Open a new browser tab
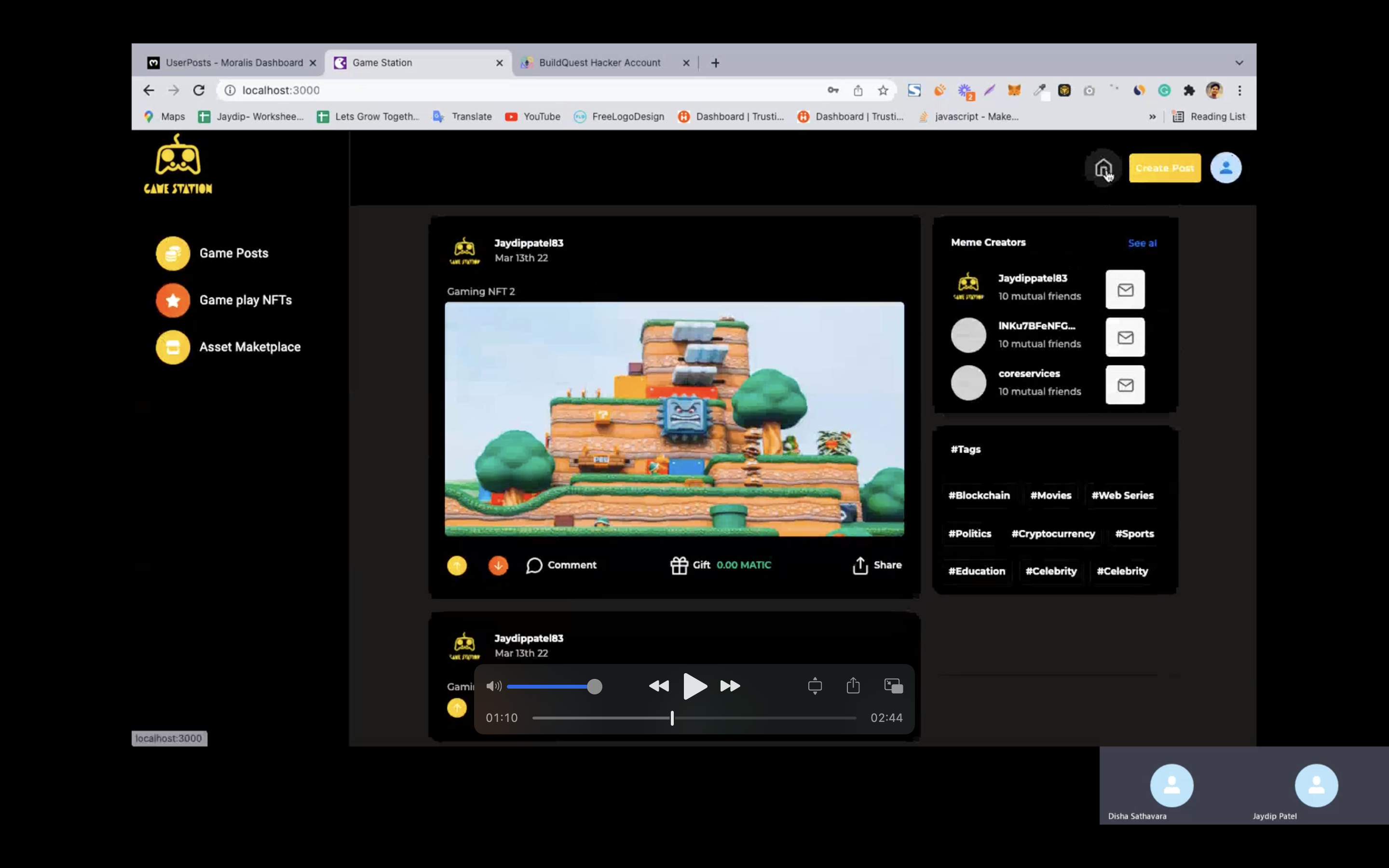 pyautogui.click(x=715, y=63)
